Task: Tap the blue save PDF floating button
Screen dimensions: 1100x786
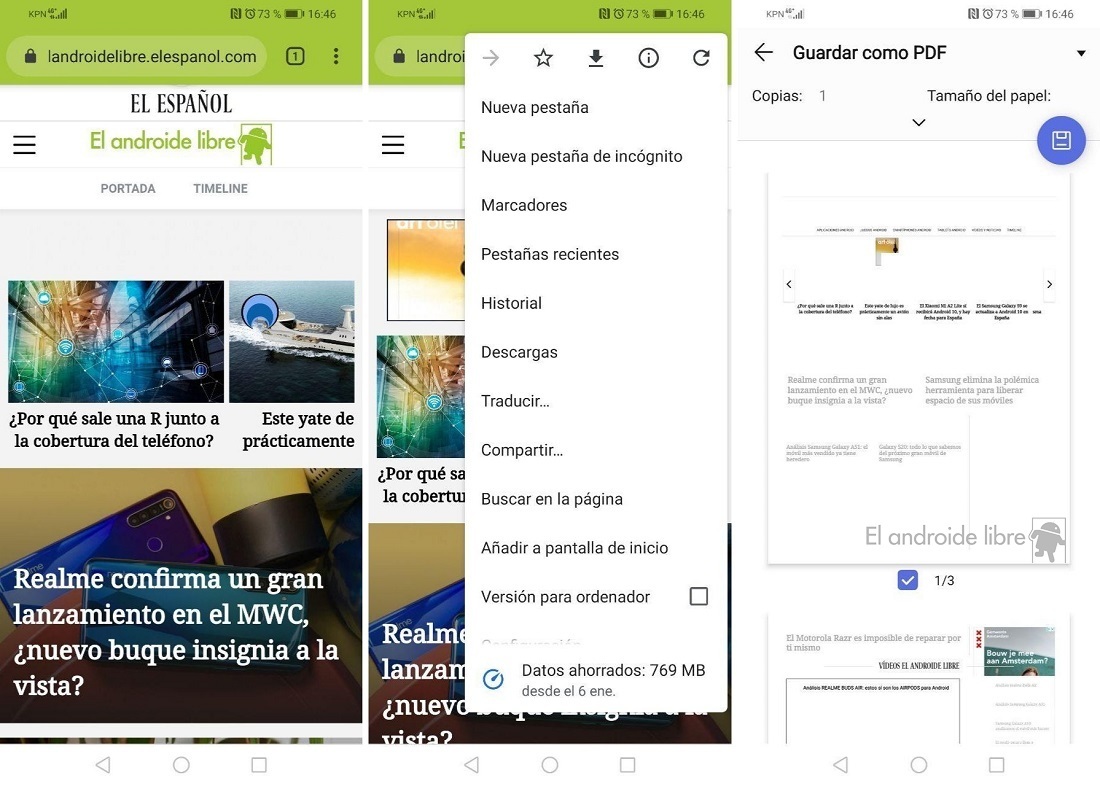Action: pyautogui.click(x=1061, y=140)
